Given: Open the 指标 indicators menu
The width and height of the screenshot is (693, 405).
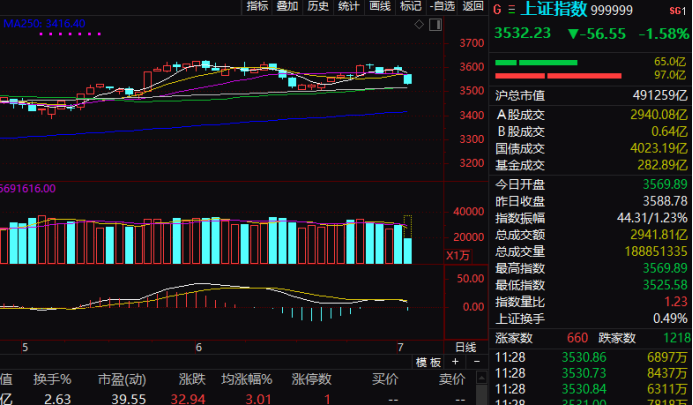Looking at the screenshot, I should point(257,6).
